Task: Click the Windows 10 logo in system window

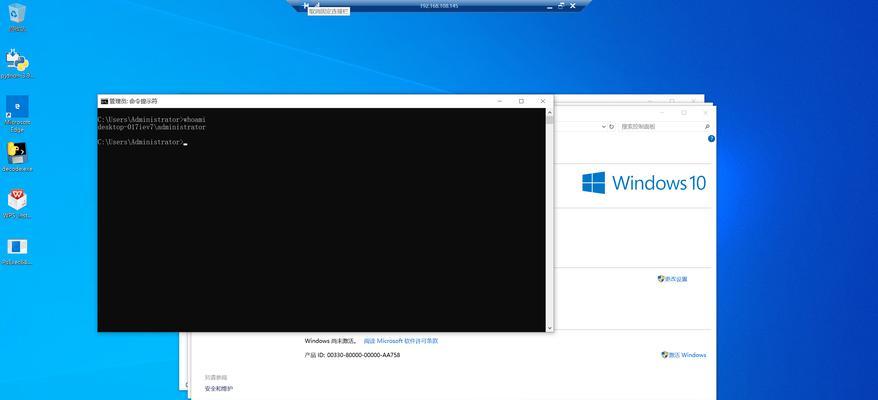Action: 644,183
